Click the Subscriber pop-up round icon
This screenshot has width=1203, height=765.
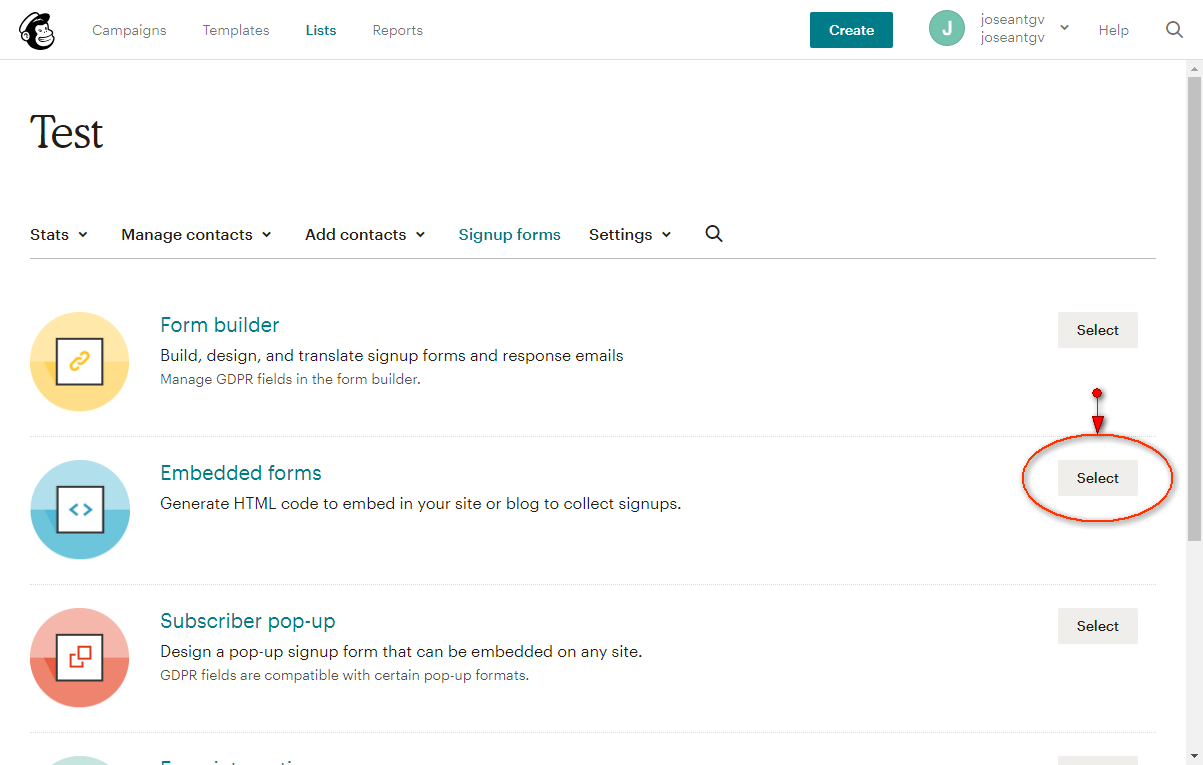tap(80, 658)
